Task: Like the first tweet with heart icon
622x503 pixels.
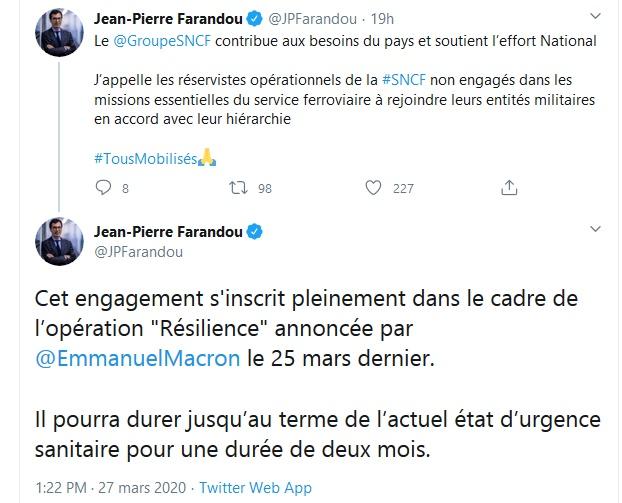Action: pos(373,187)
